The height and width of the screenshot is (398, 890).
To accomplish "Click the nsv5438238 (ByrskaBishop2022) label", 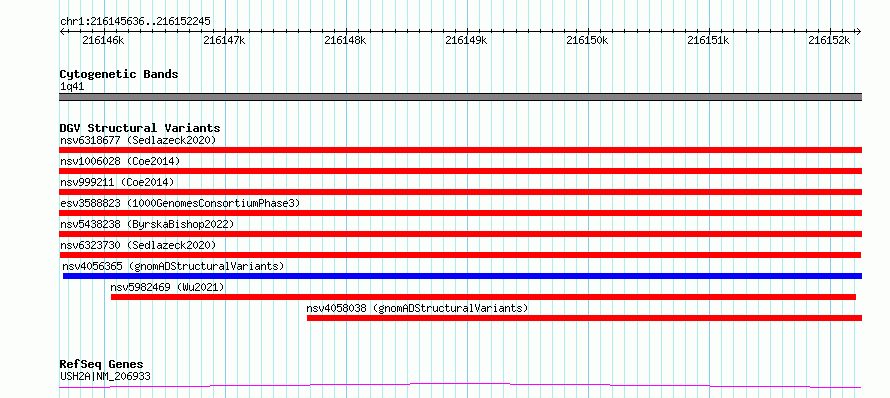I will [147, 224].
